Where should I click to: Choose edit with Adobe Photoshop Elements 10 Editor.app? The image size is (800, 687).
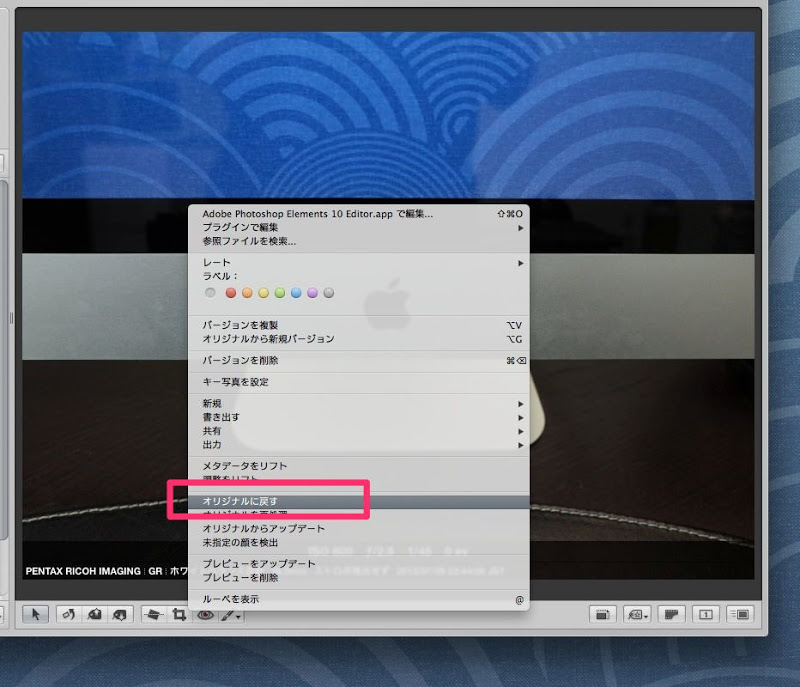pyautogui.click(x=359, y=214)
